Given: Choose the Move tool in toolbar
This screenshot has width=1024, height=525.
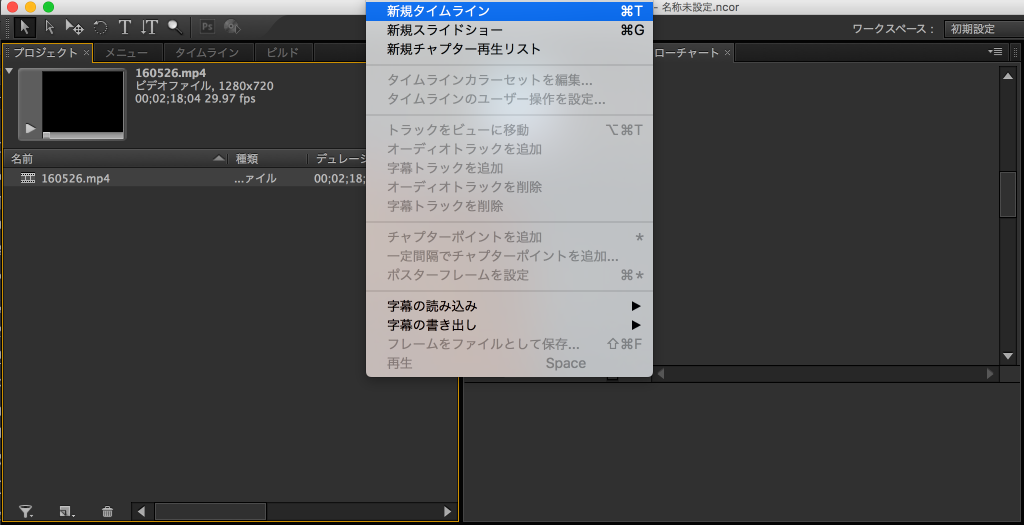Looking at the screenshot, I should coord(74,28).
